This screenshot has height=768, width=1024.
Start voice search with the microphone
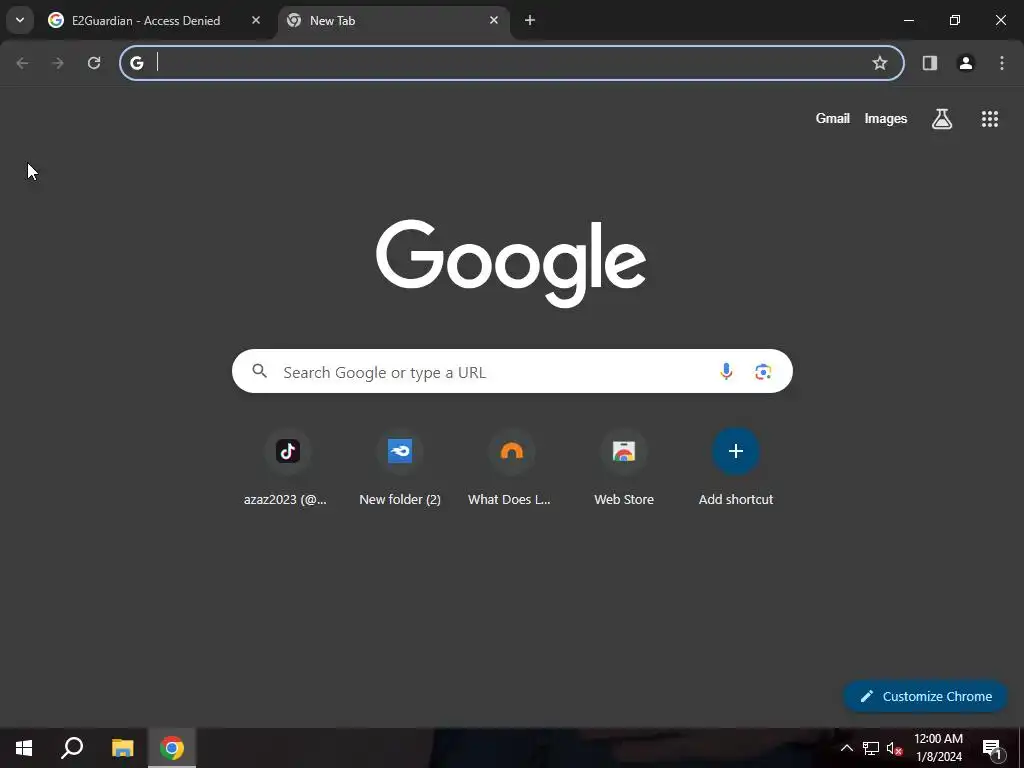pyautogui.click(x=726, y=371)
